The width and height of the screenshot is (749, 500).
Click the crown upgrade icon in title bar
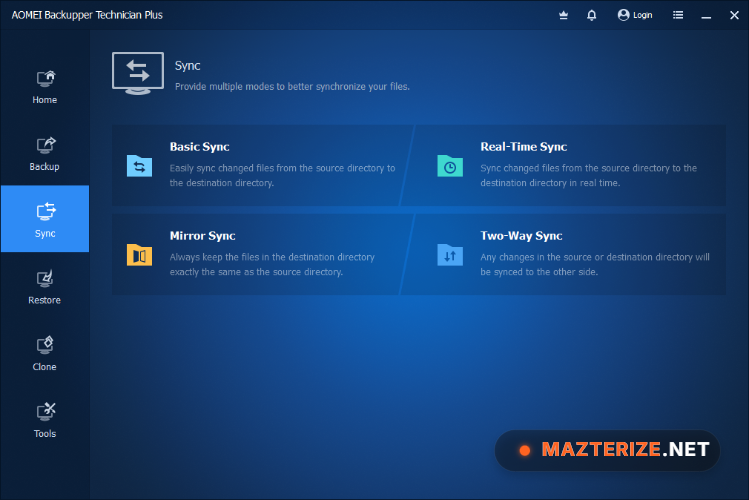pyautogui.click(x=564, y=15)
